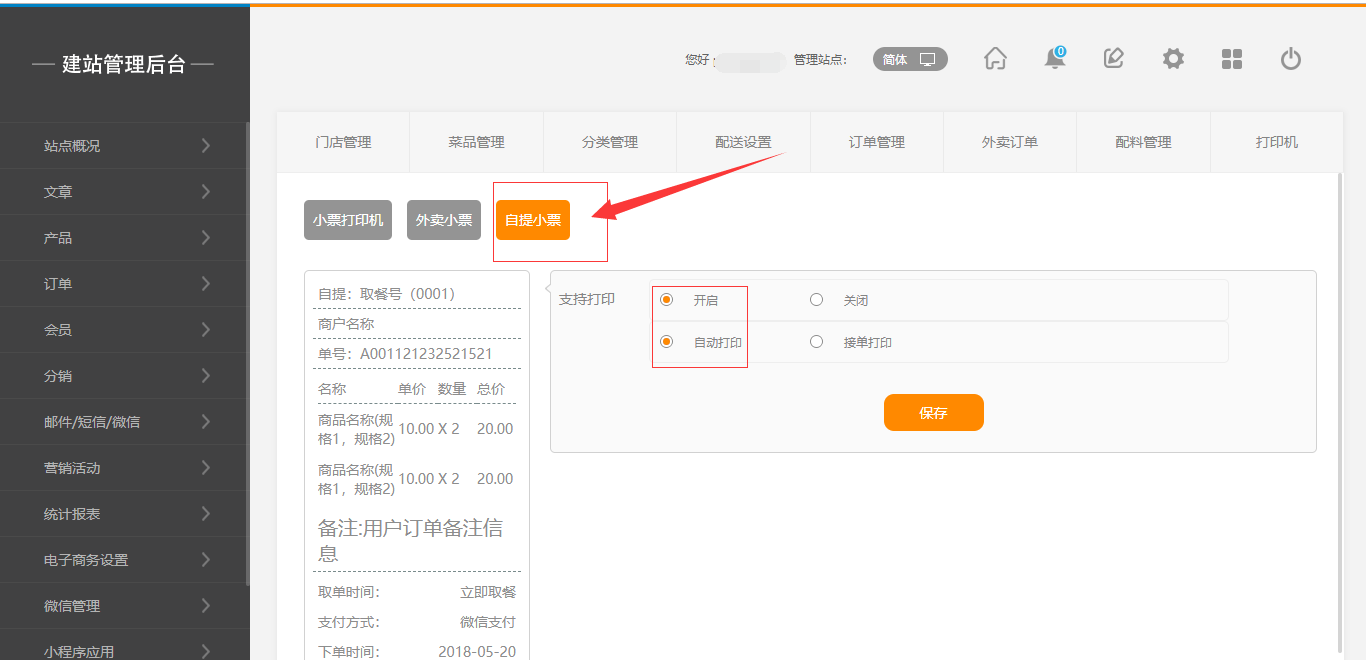Screen dimensions: 1366x660
Task: Open the apps grid icon
Action: [x=1232, y=59]
